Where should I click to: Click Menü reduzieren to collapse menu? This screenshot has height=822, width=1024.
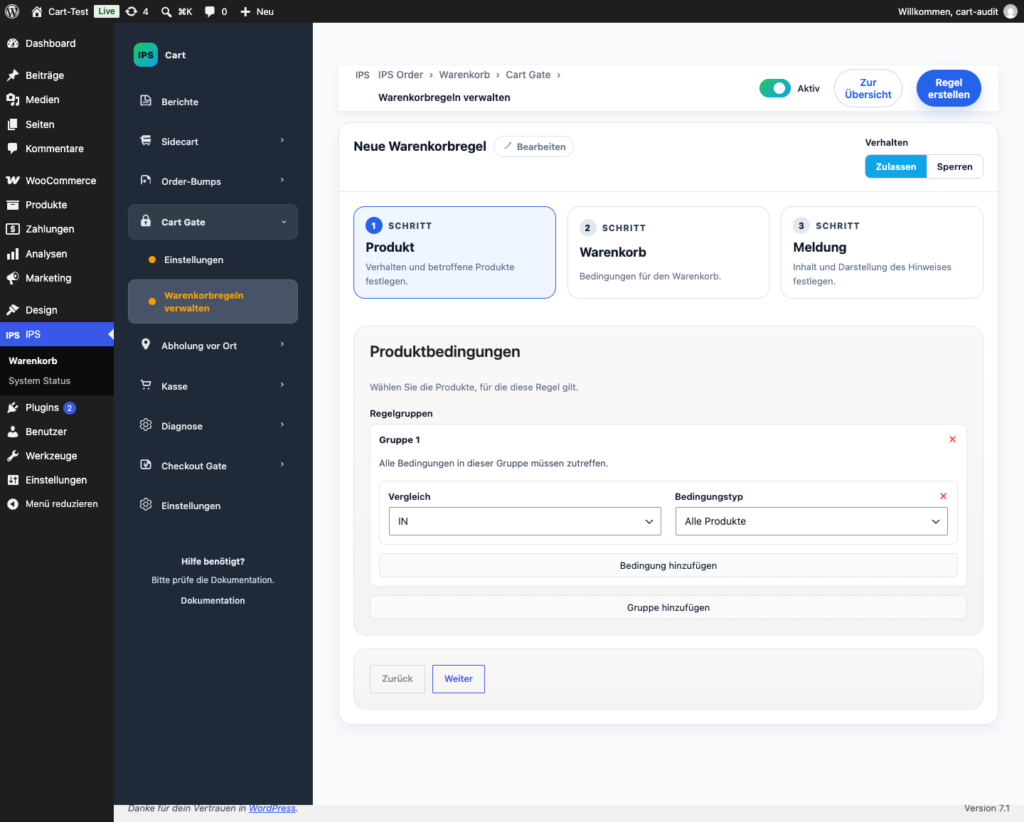click(x=57, y=504)
